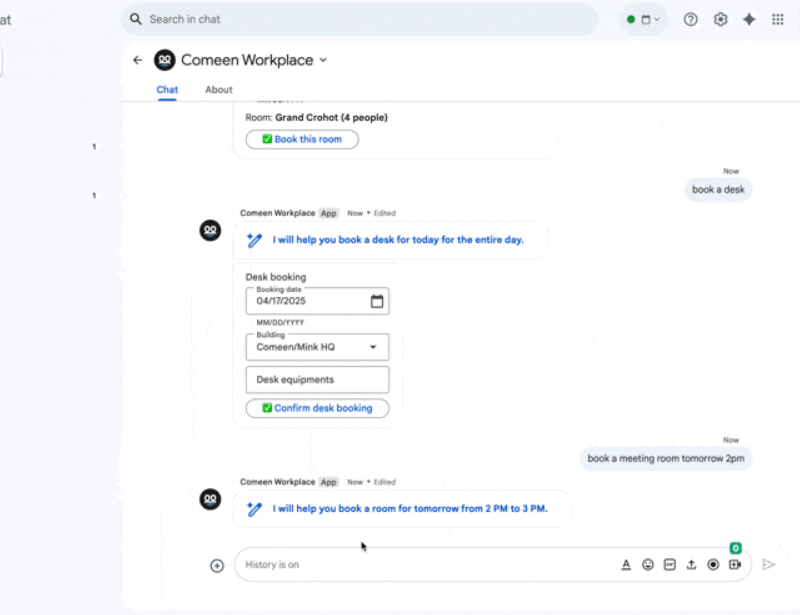Viewport: 800px width, 615px height.
Task: Click the Gemini sparkle icon
Action: click(749, 19)
